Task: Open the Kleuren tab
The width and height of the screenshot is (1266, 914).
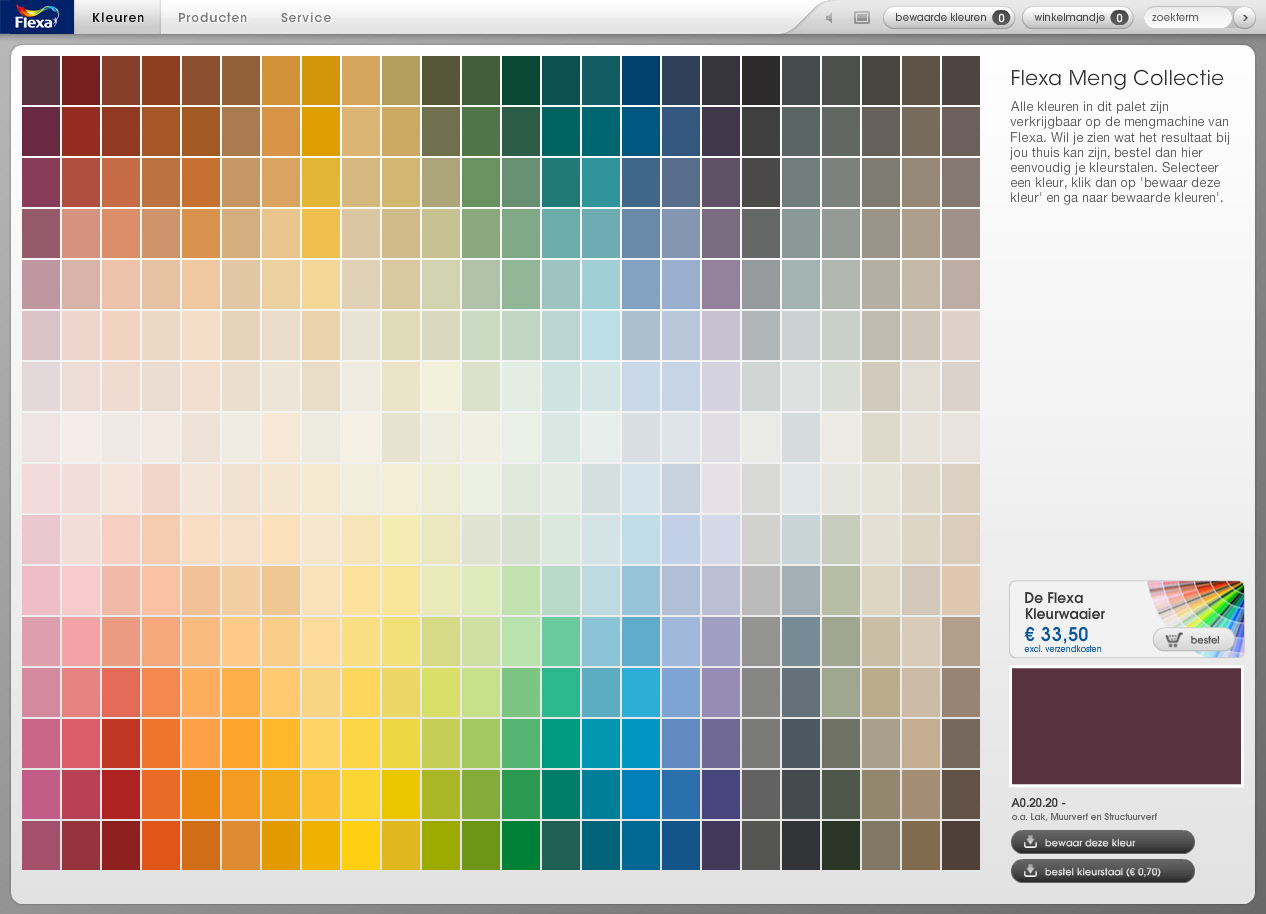Action: [x=118, y=17]
